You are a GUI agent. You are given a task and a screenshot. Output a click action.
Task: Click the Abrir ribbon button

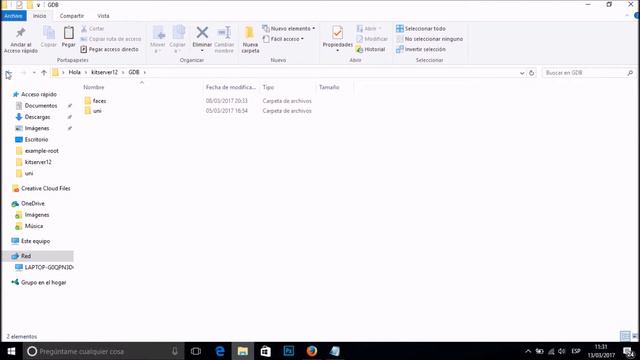click(369, 29)
